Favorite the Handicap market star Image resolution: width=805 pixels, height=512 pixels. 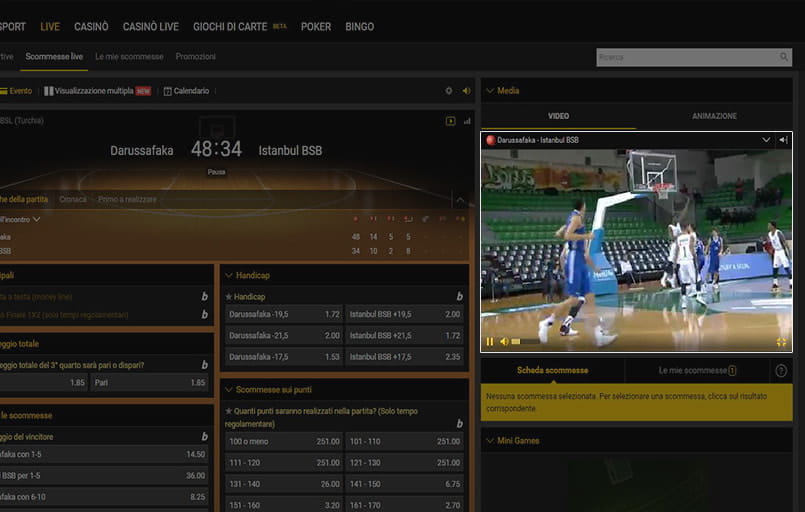[x=229, y=297]
